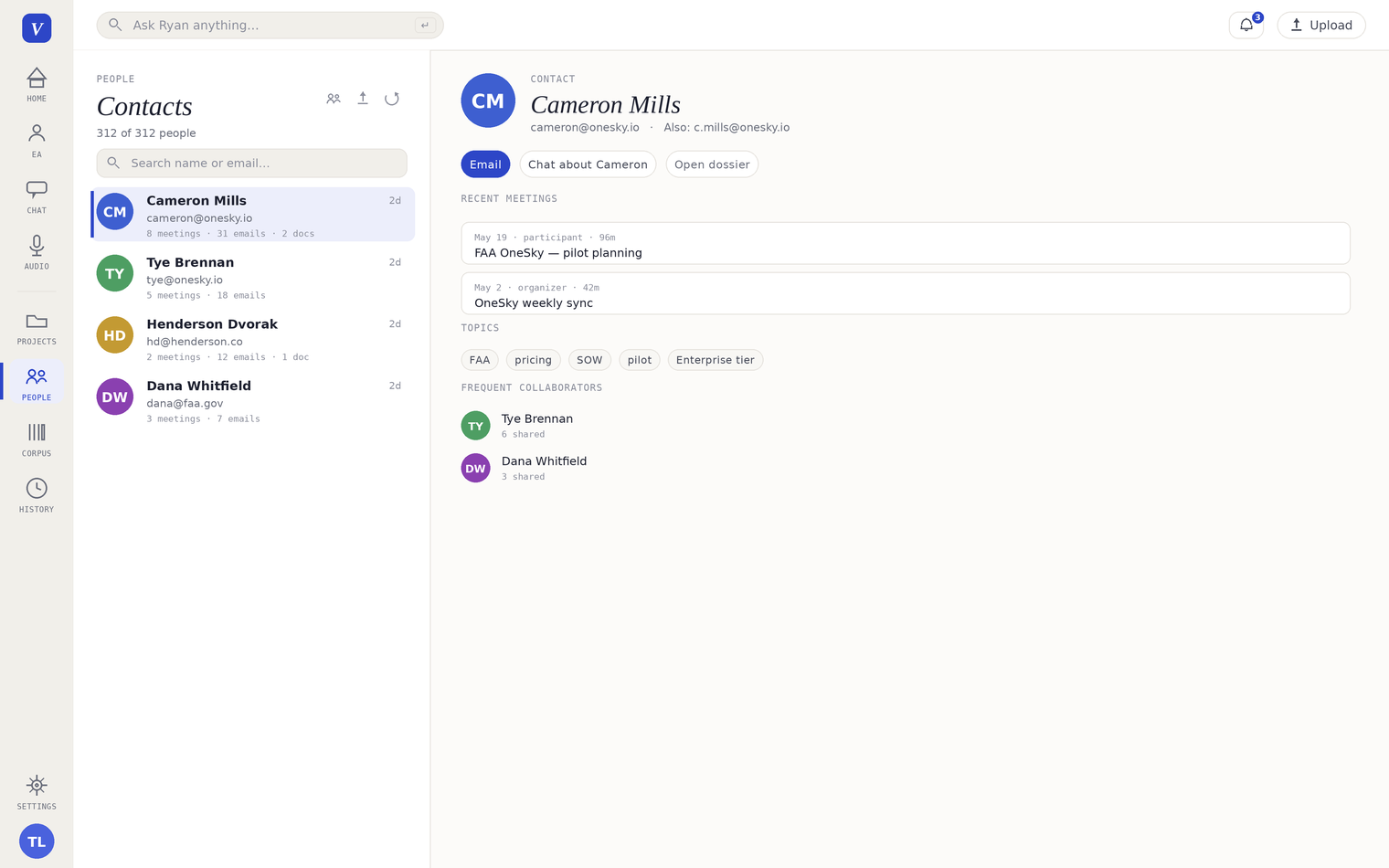
Task: Click the enter key icon in search
Action: 424,26
